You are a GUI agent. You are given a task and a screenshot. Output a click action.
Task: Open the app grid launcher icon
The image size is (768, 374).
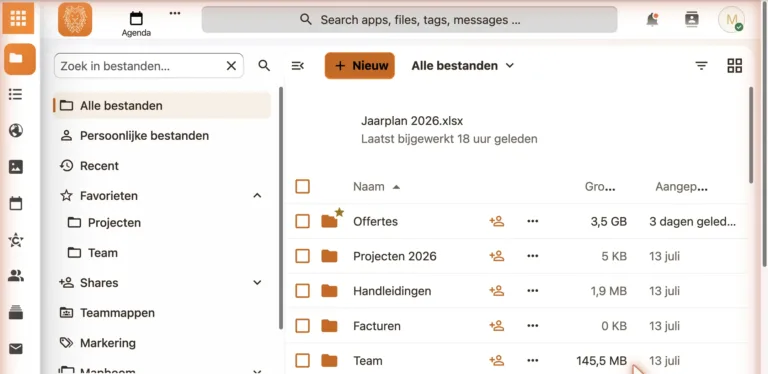[18, 18]
